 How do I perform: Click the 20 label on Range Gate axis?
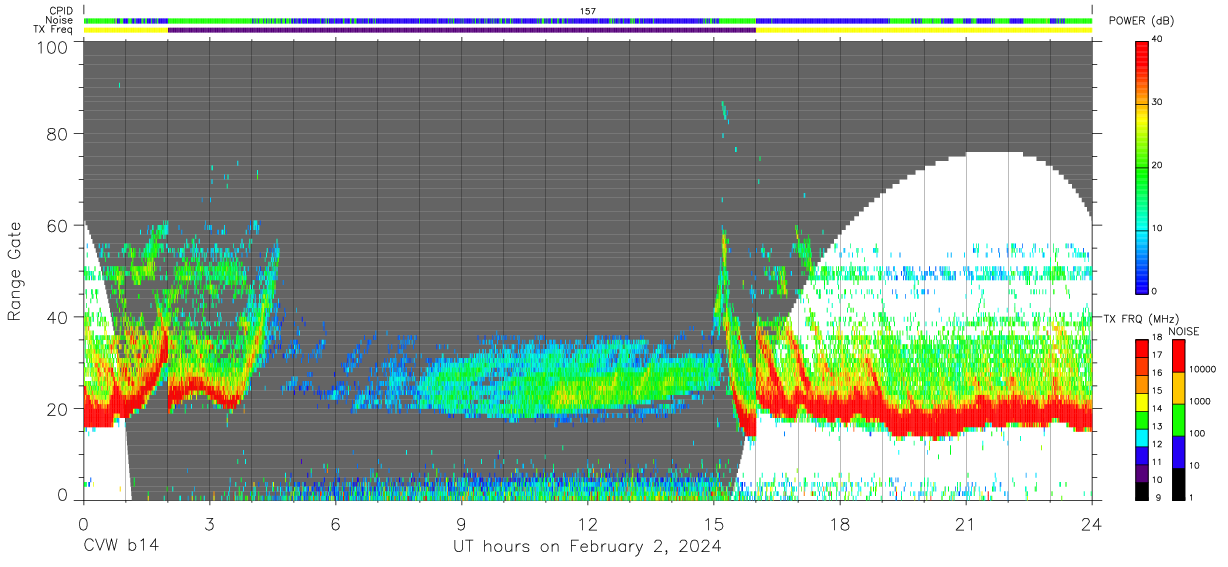pyautogui.click(x=56, y=409)
